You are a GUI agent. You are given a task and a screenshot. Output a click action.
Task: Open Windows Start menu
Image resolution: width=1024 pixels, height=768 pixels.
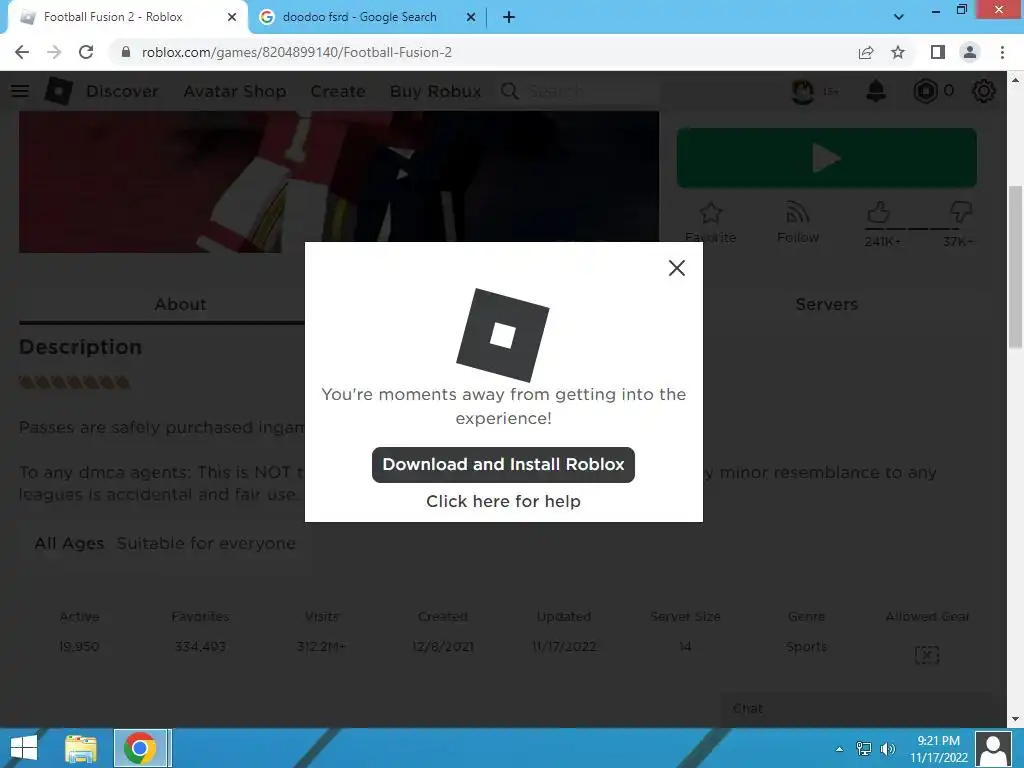point(24,748)
